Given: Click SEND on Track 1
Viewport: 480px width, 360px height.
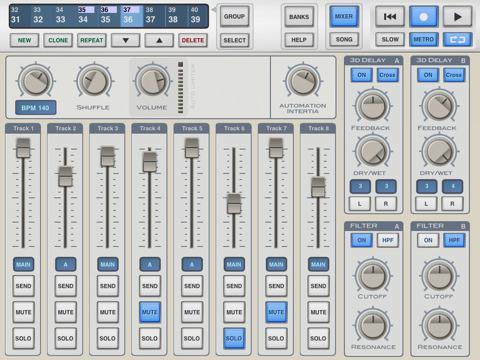Looking at the screenshot, I should click(x=23, y=286).
